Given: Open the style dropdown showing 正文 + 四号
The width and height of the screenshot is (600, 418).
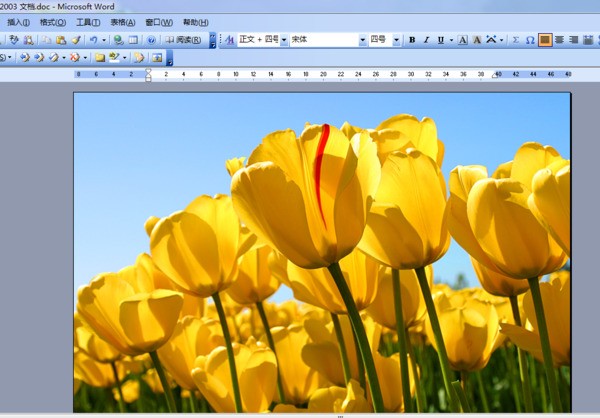Looking at the screenshot, I should [x=284, y=40].
